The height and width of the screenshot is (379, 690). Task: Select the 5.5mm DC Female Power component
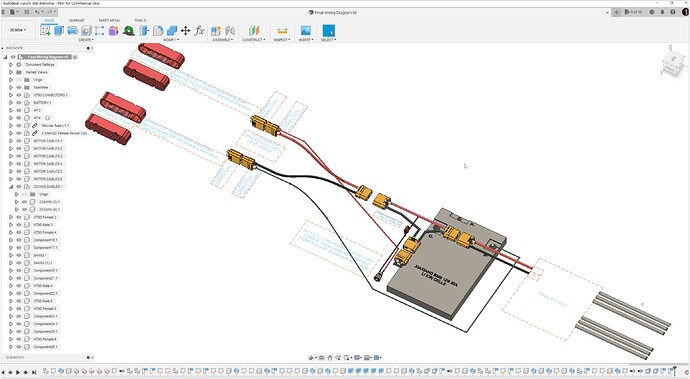pyautogui.click(x=65, y=133)
